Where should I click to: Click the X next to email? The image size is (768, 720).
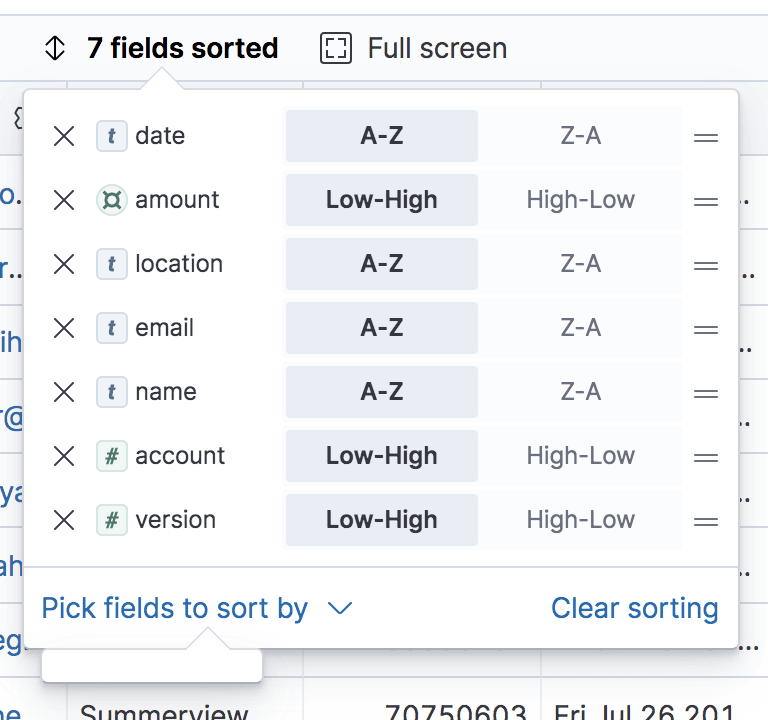tap(64, 328)
